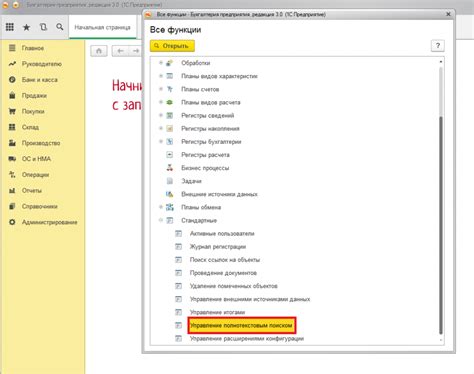The image size is (474, 374).
Task: Select Управление полнотекстовым поиском item
Action: tap(241, 325)
